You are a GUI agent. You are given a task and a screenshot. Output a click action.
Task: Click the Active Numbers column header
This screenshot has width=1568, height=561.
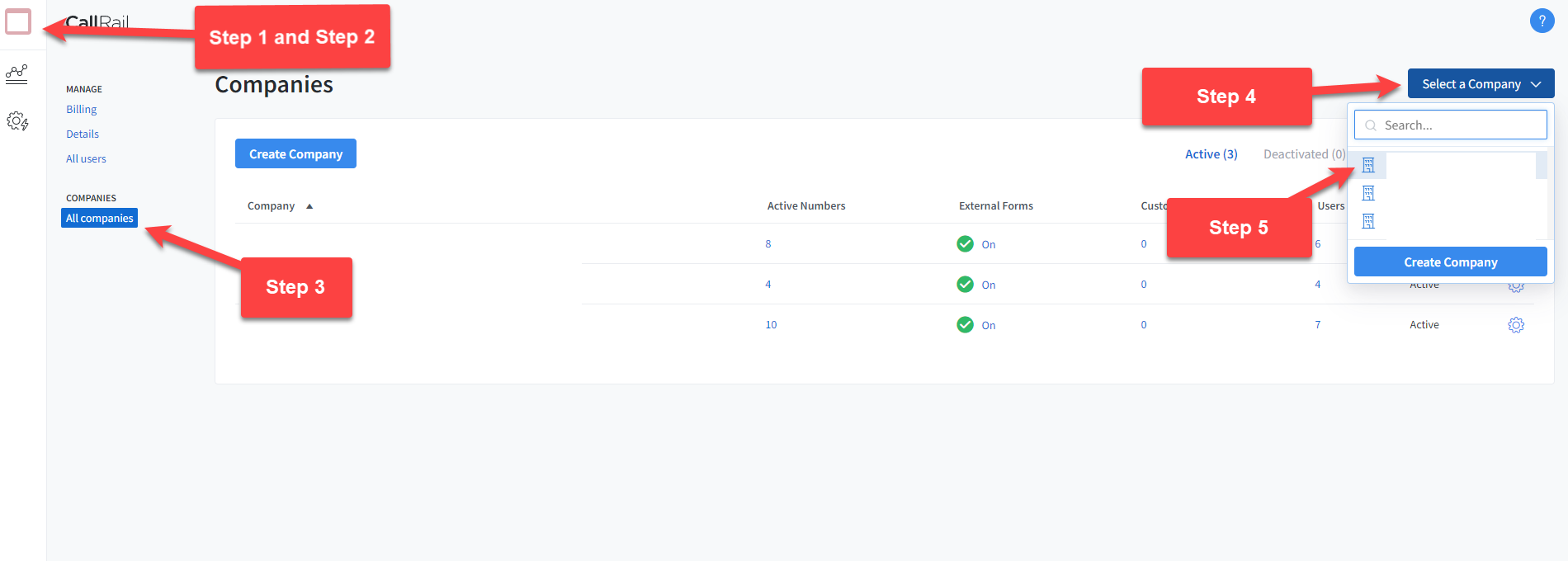[806, 206]
